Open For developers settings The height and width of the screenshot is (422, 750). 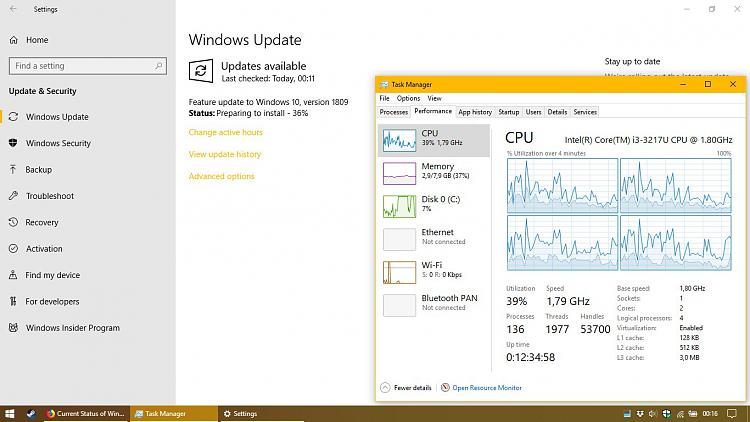52,301
